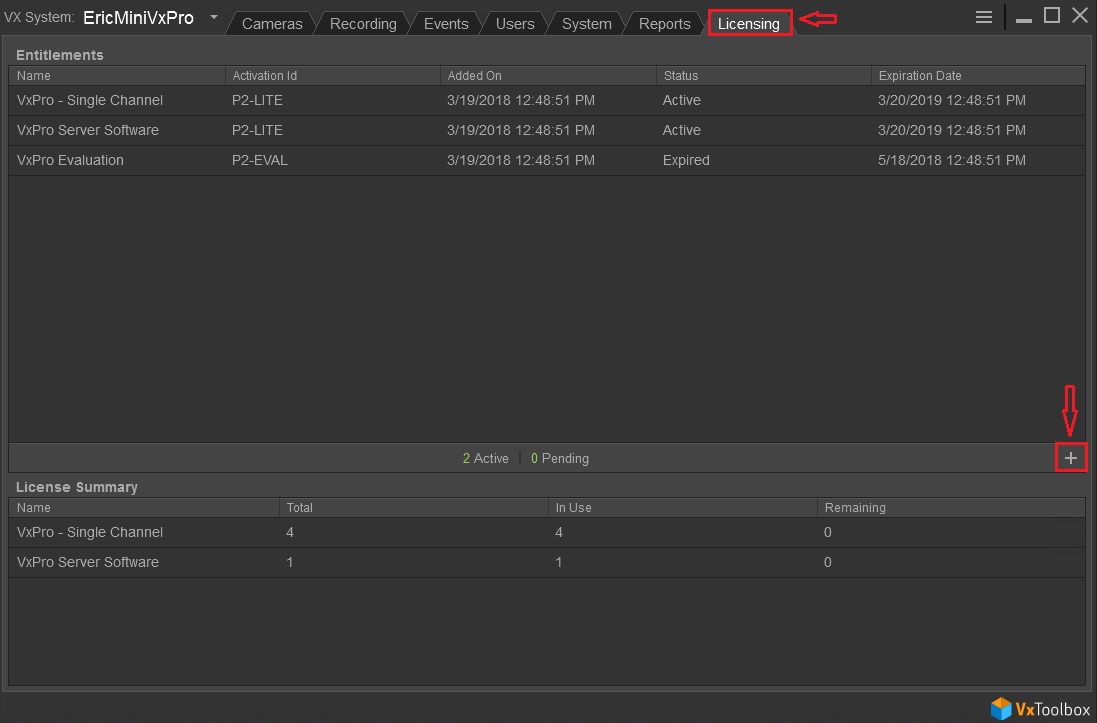The image size is (1097, 723).
Task: Click the Expired status cell
Action: click(x=686, y=160)
